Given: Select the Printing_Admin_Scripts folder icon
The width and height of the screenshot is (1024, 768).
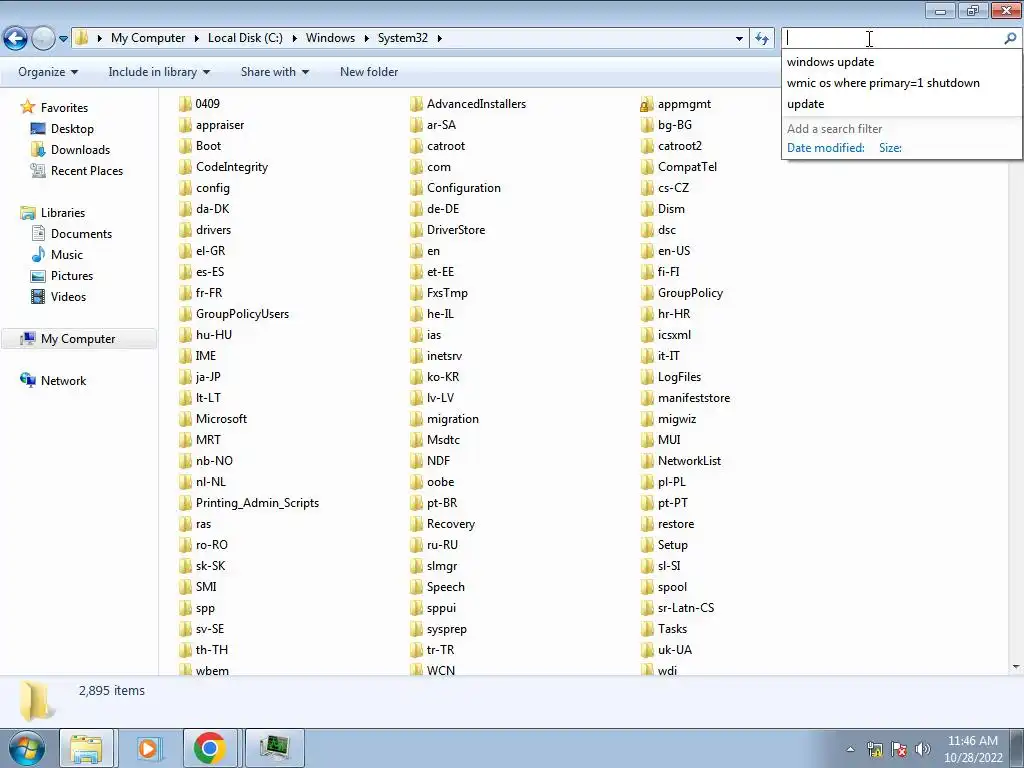Looking at the screenshot, I should tap(185, 503).
